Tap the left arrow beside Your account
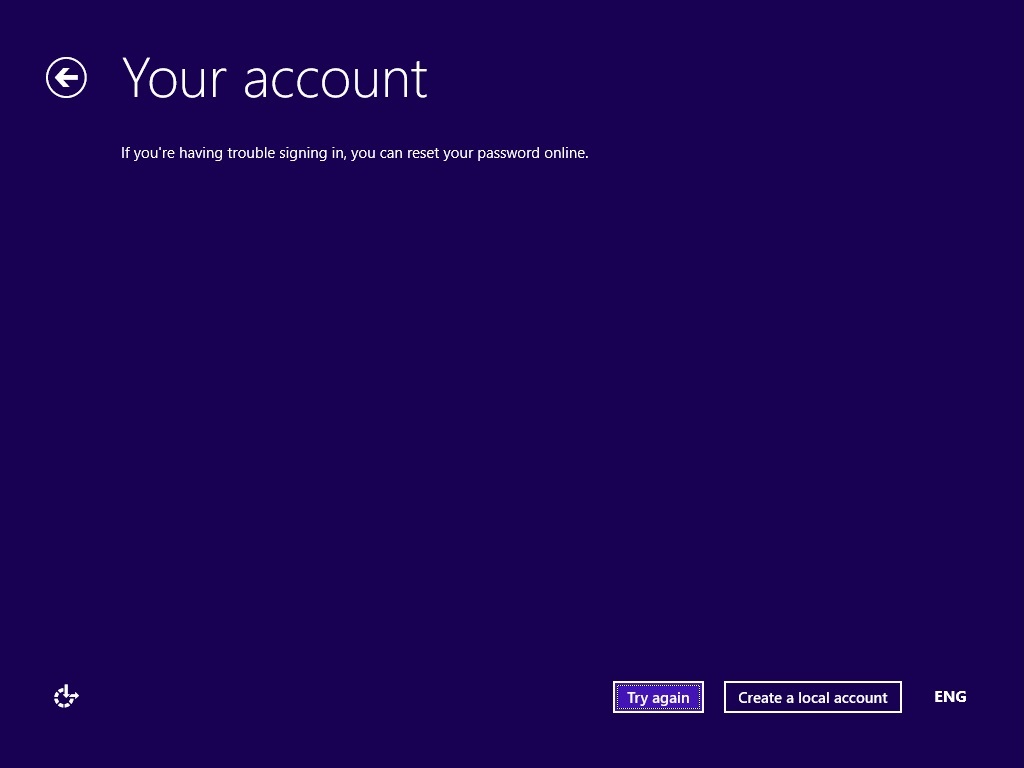Image resolution: width=1024 pixels, height=768 pixels. (x=66, y=78)
